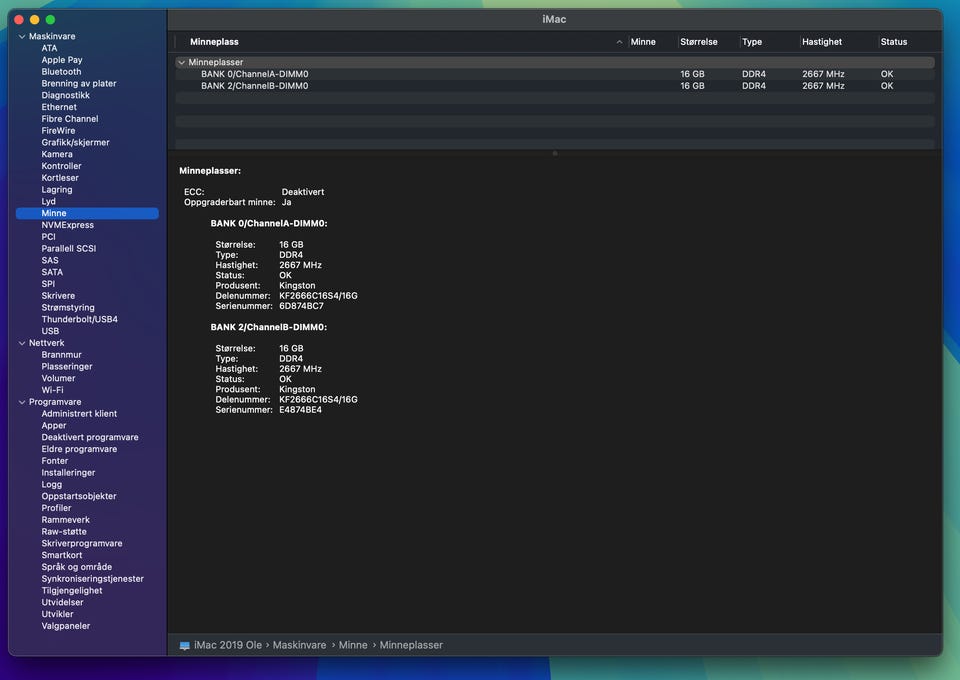Sort by Status column header
Screen dimensions: 960x680
click(894, 42)
